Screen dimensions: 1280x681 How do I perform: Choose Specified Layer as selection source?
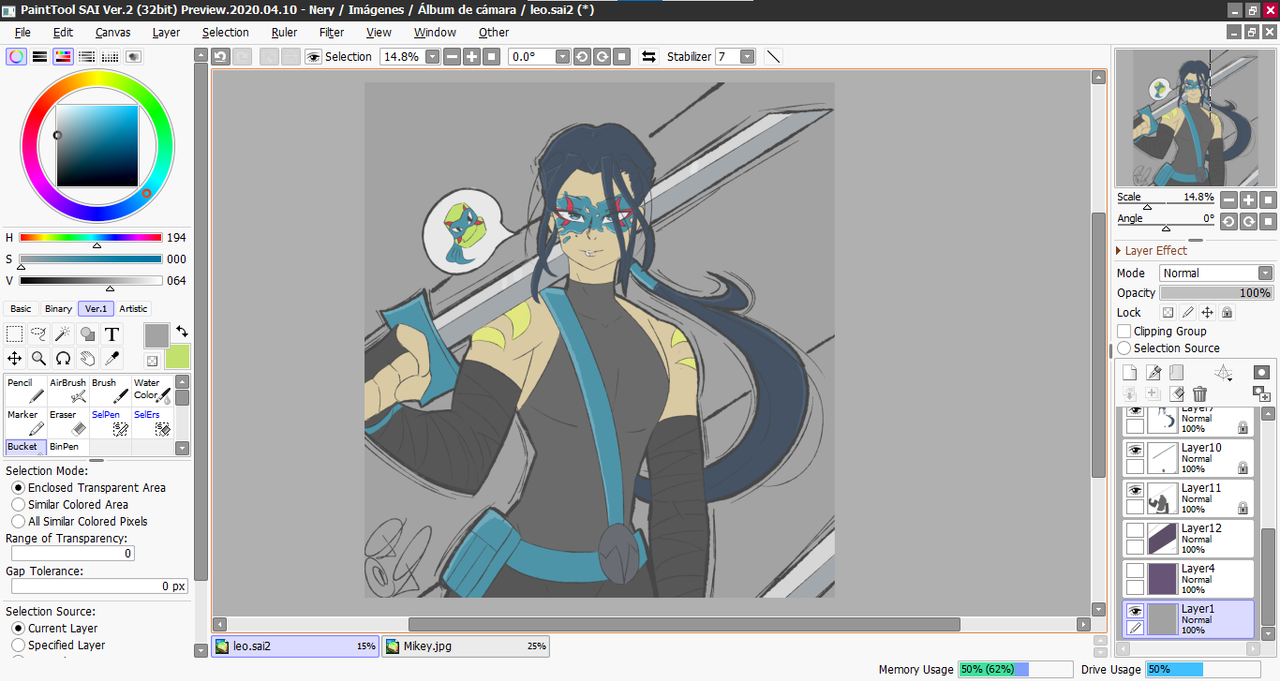point(18,646)
